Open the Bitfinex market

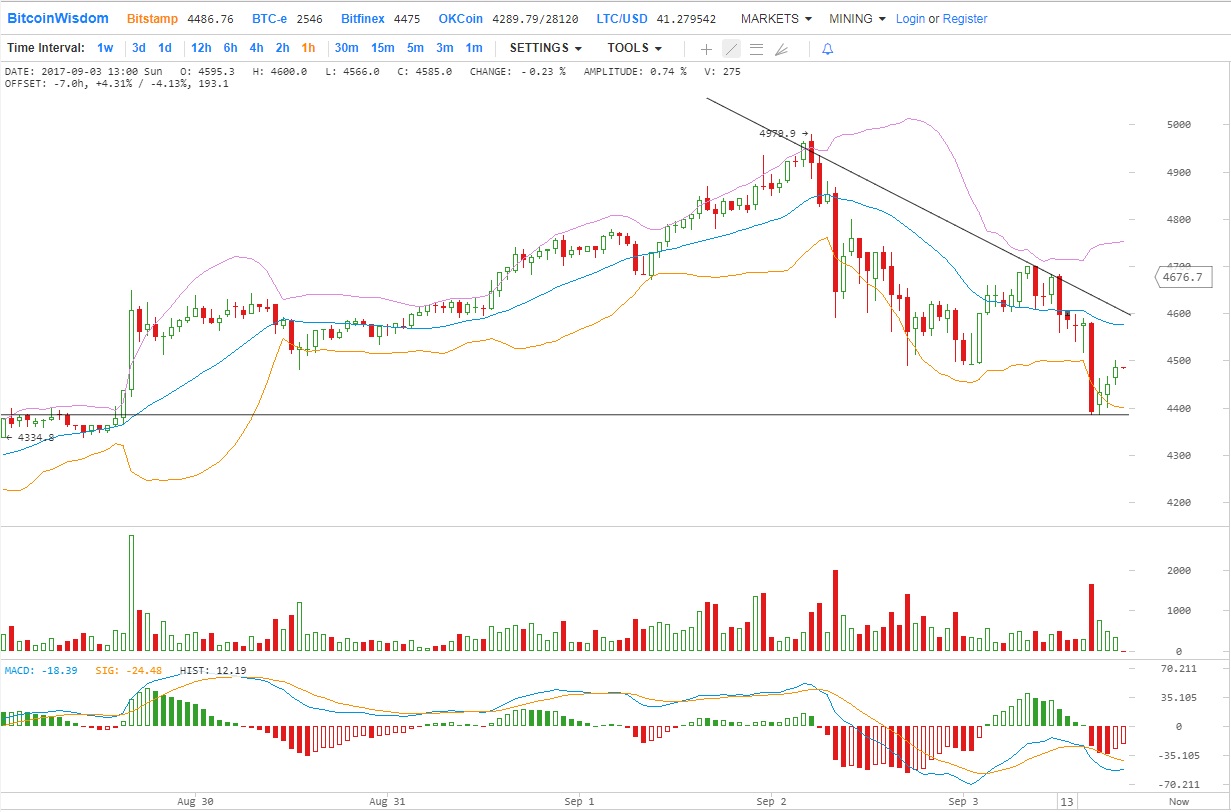tap(366, 19)
